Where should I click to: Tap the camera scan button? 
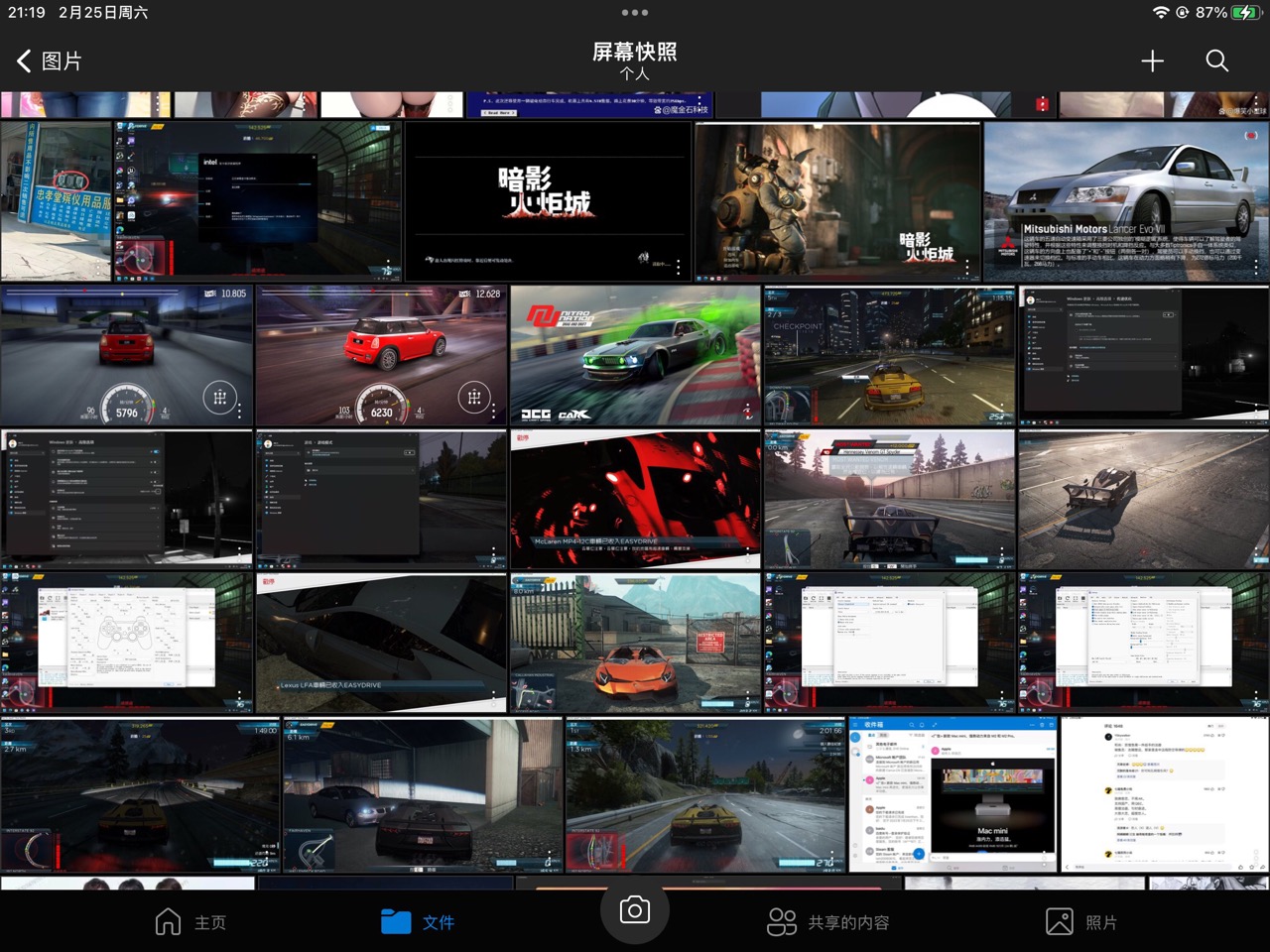(635, 909)
